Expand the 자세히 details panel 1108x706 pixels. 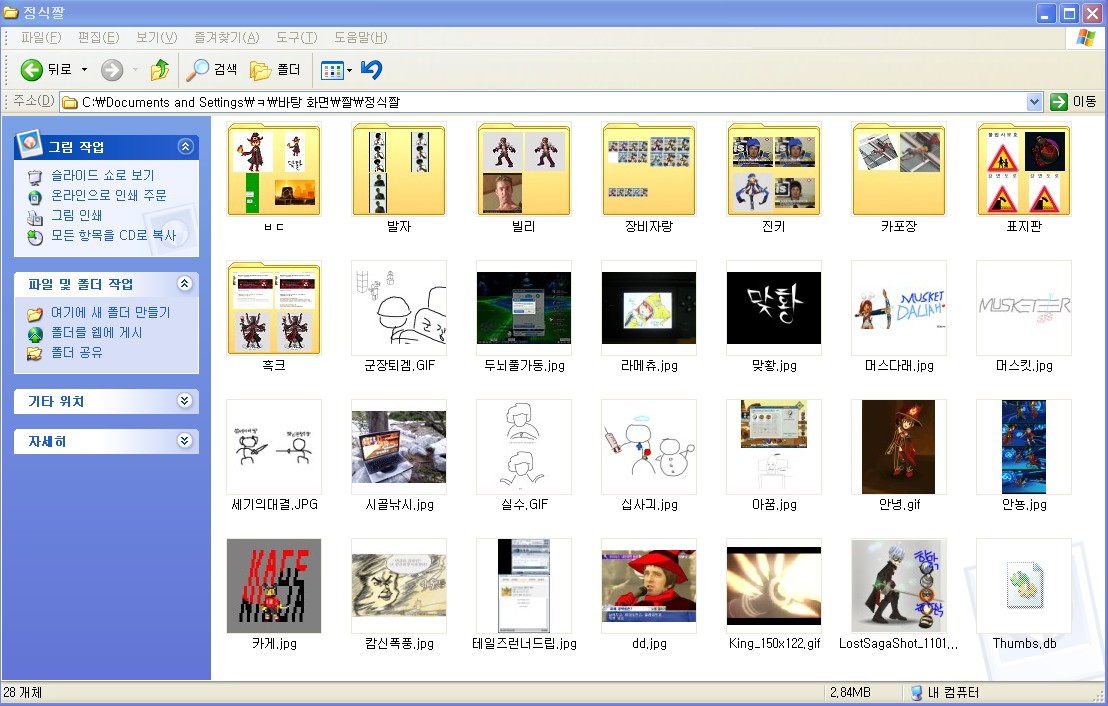click(185, 441)
